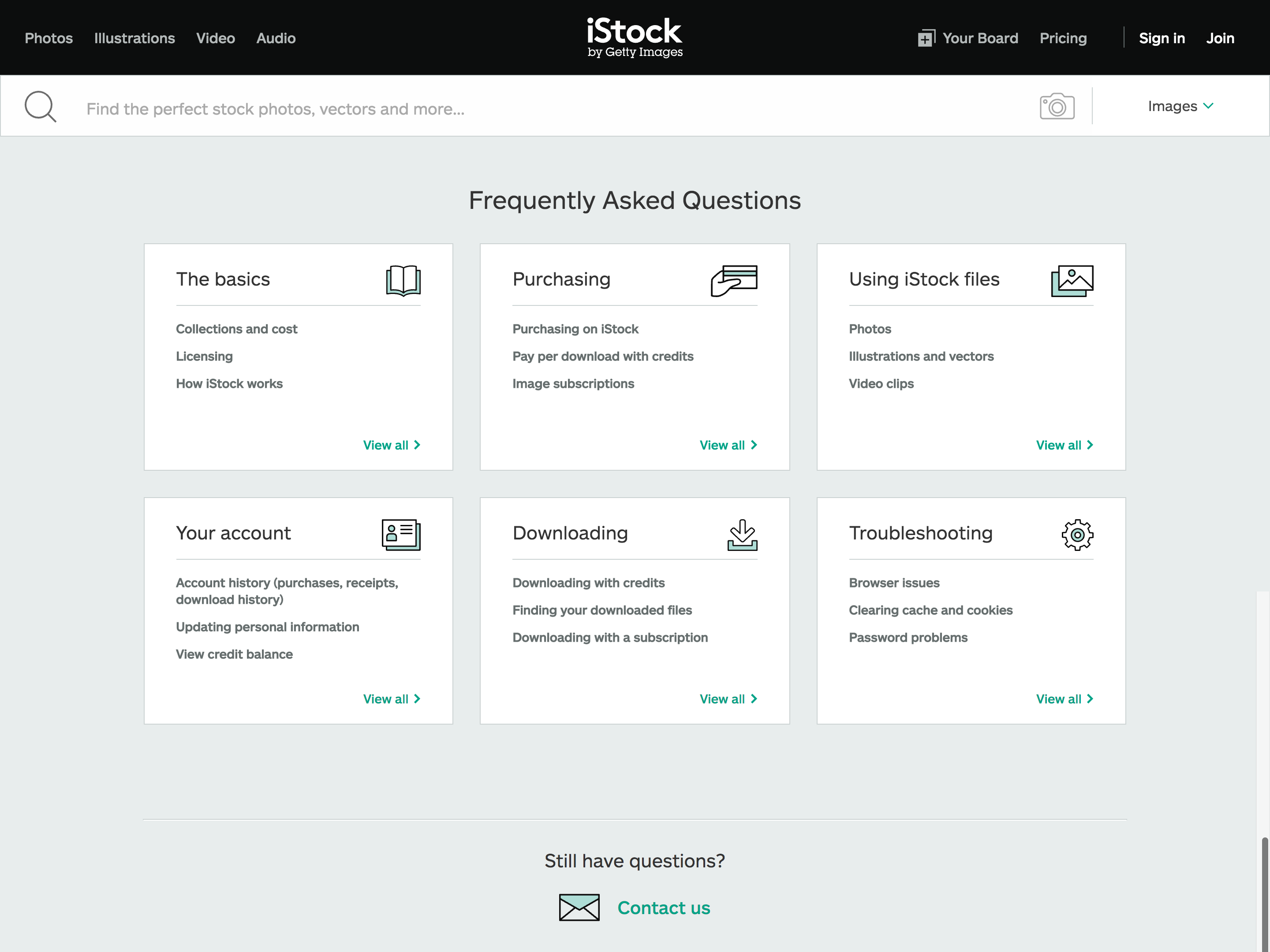1270x952 pixels.
Task: View all topics under Using iStock files
Action: point(1065,445)
